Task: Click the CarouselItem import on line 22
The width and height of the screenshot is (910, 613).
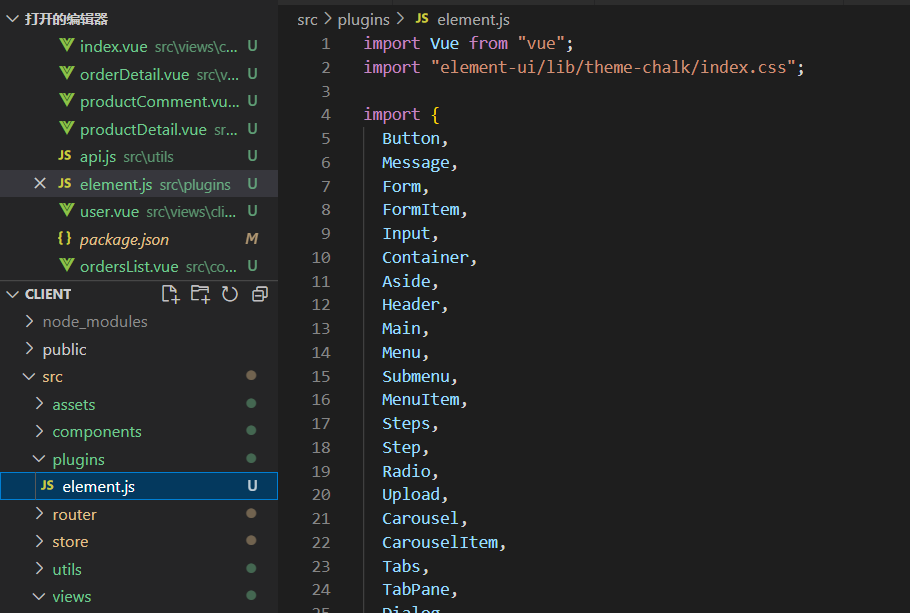Action: tap(440, 542)
